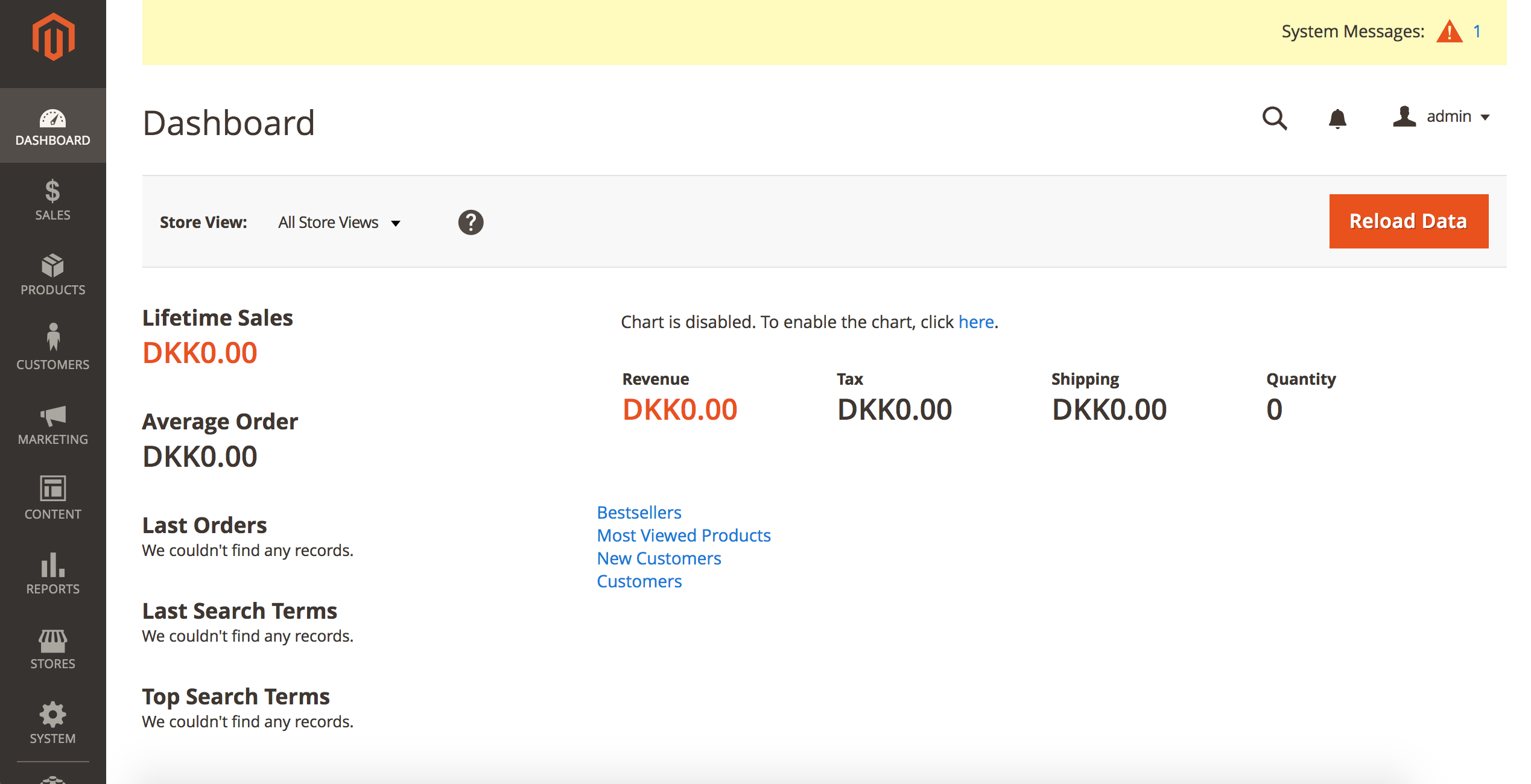Click the search magnifier icon

coord(1274,118)
